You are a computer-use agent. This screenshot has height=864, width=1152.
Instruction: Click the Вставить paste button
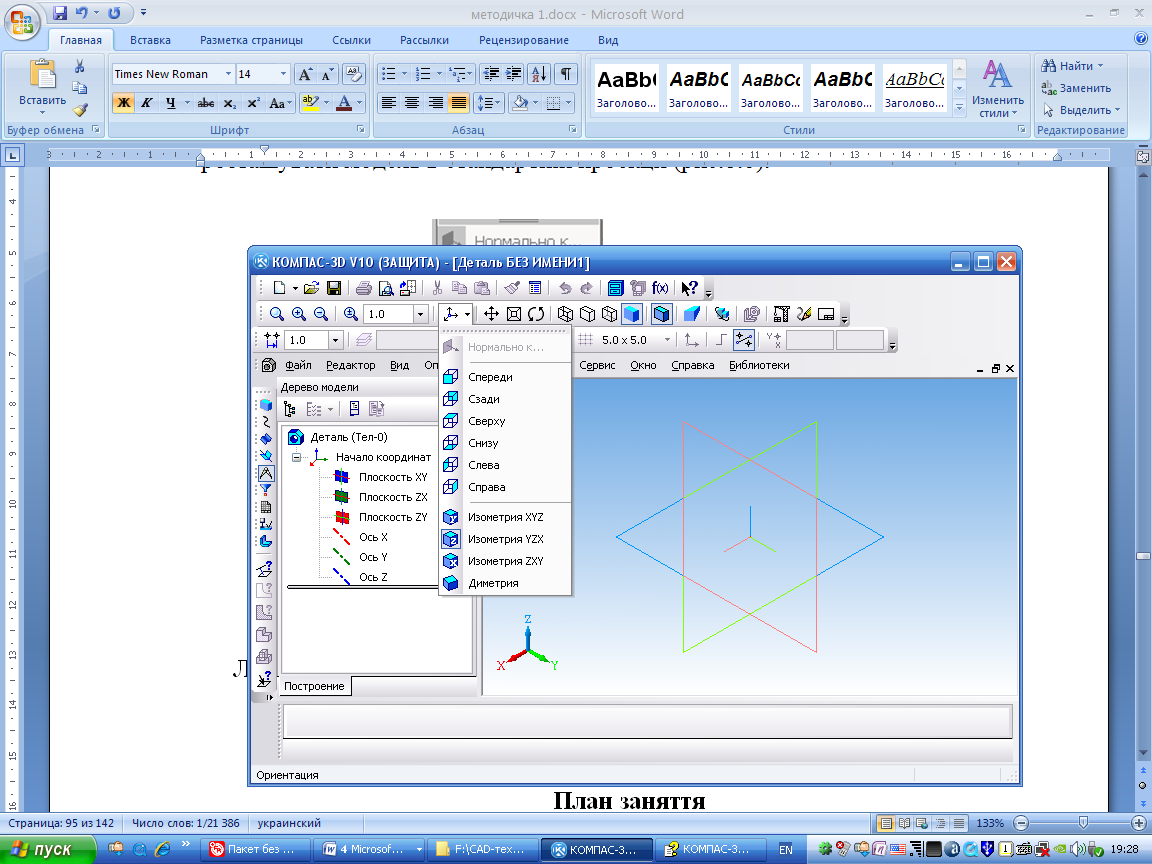tap(43, 87)
